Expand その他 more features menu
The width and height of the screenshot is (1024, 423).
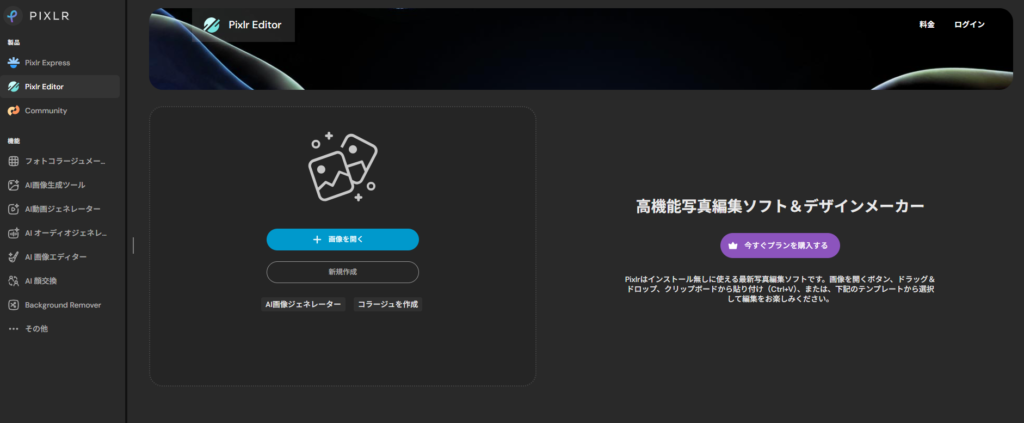click(60, 329)
